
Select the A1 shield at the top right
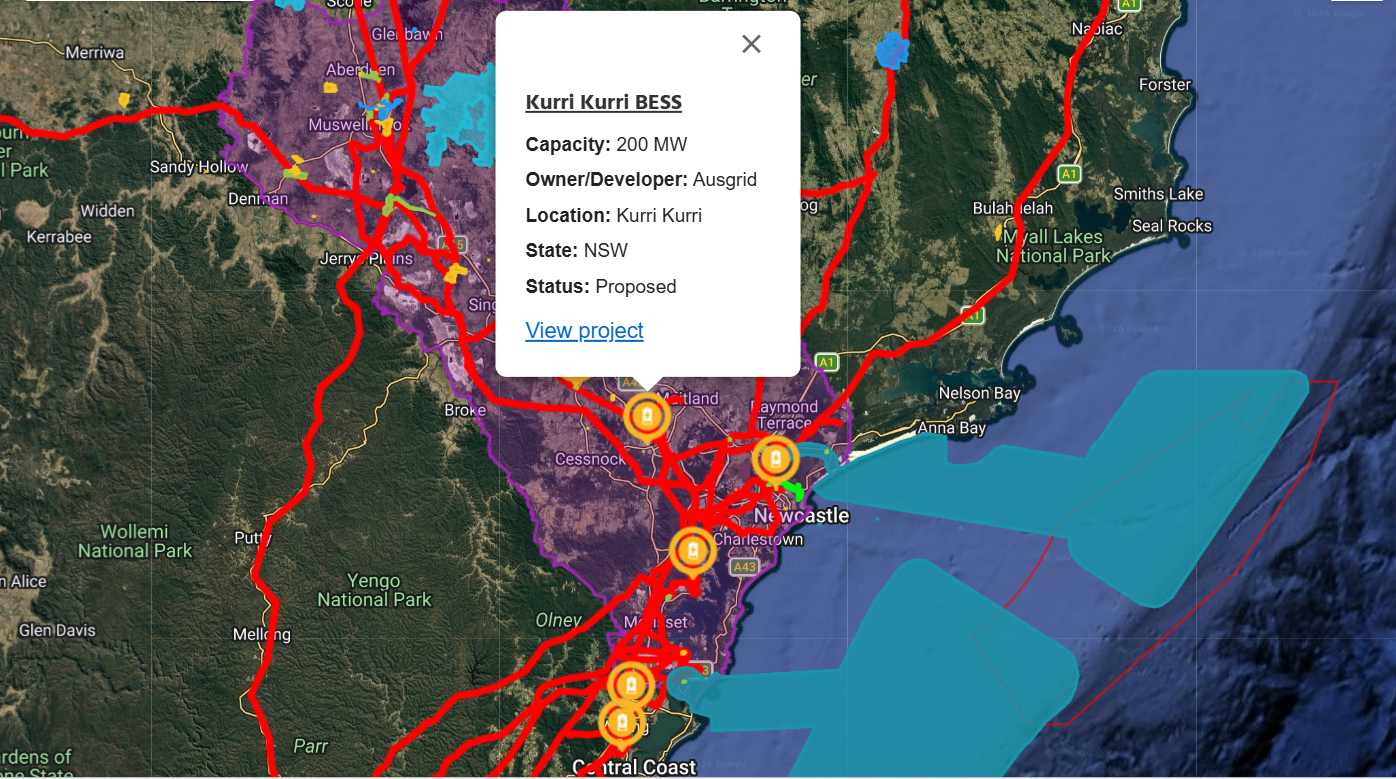pos(1130,5)
